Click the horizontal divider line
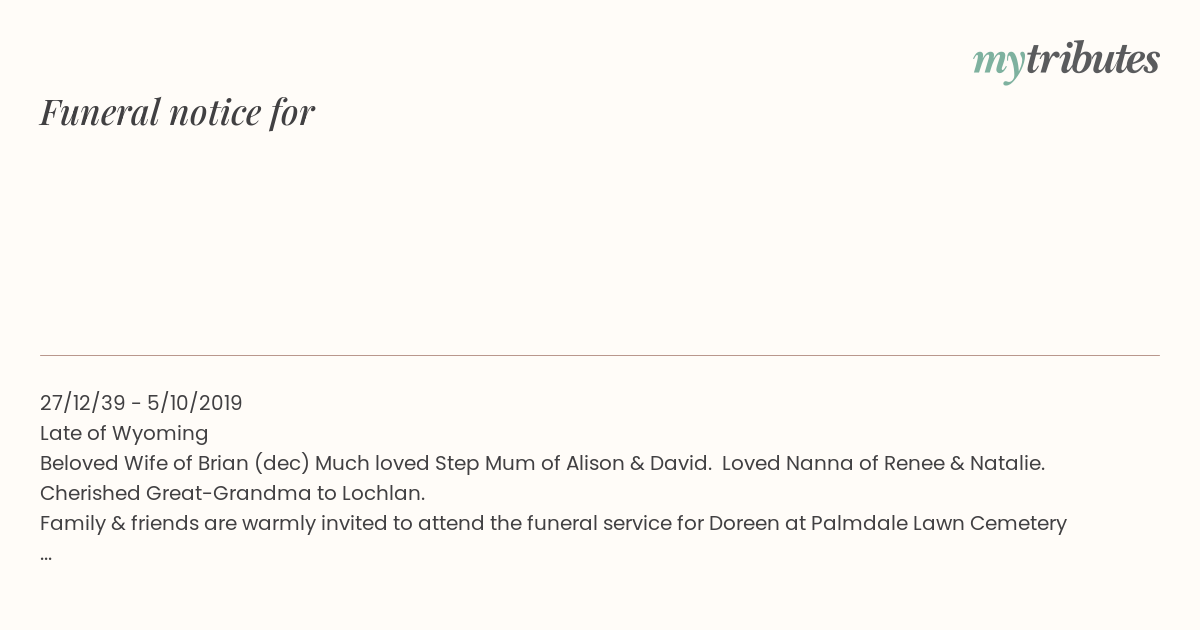 click(600, 355)
